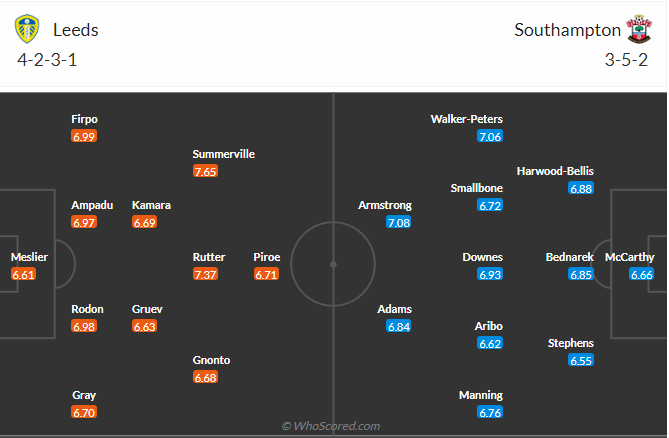Click Summerville's 7.65 rating badge

pos(206,171)
